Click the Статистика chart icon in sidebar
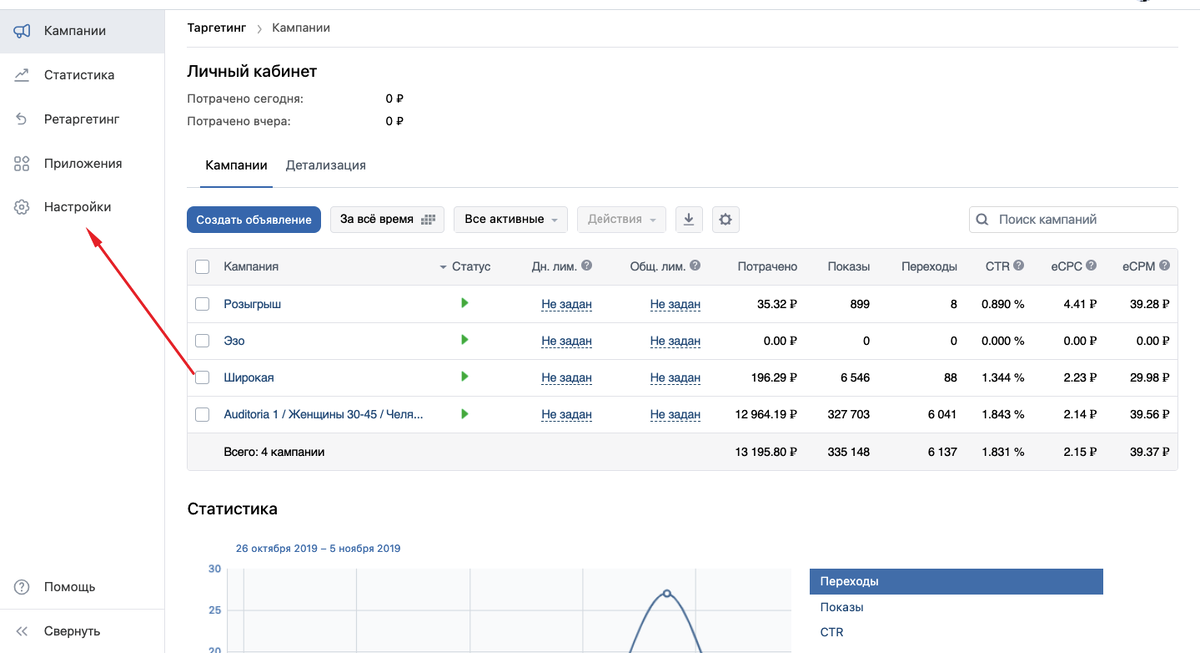 (x=21, y=75)
